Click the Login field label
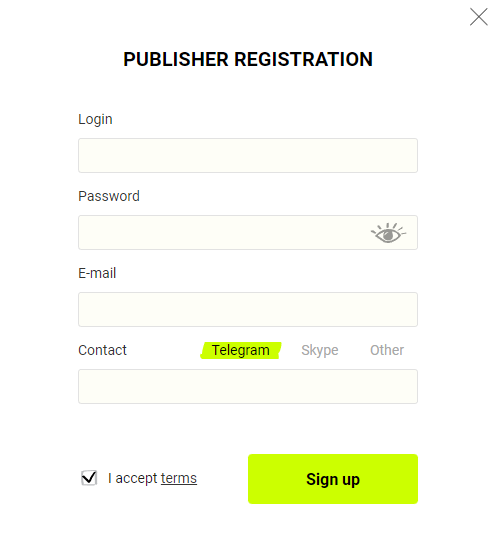This screenshot has height=550, width=494. click(x=95, y=120)
